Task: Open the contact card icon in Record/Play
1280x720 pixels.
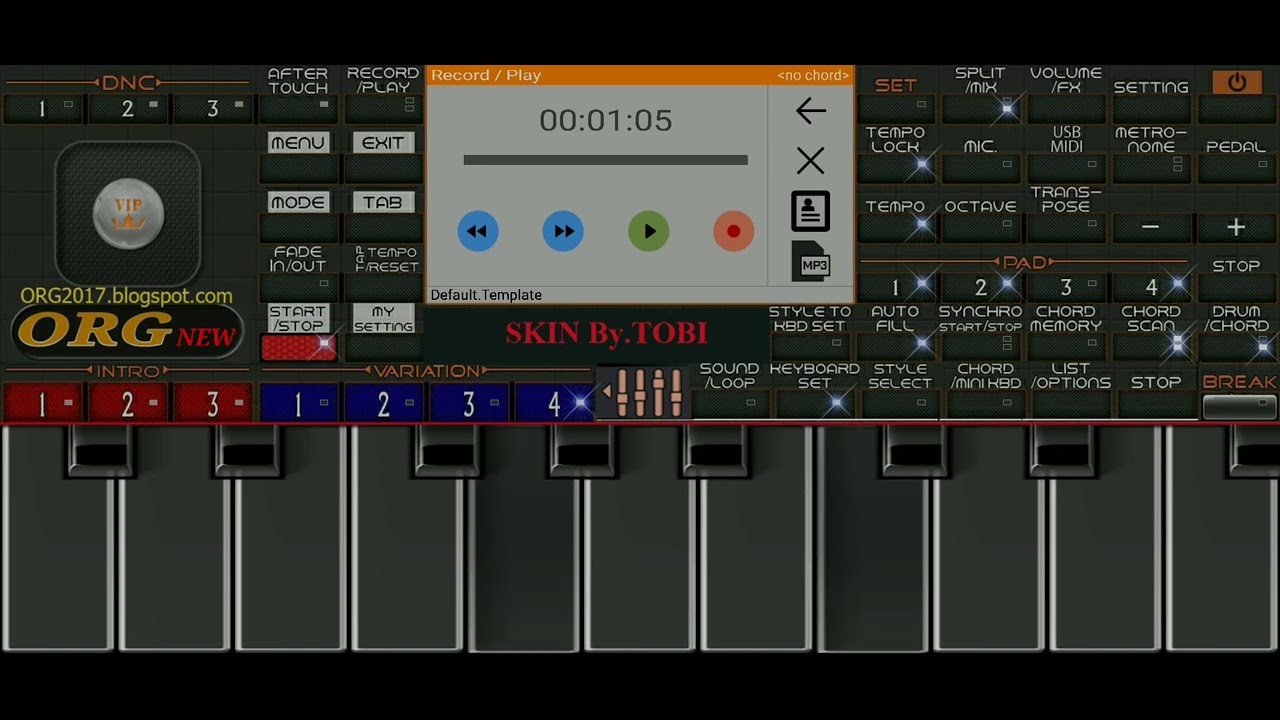Action: [x=811, y=211]
